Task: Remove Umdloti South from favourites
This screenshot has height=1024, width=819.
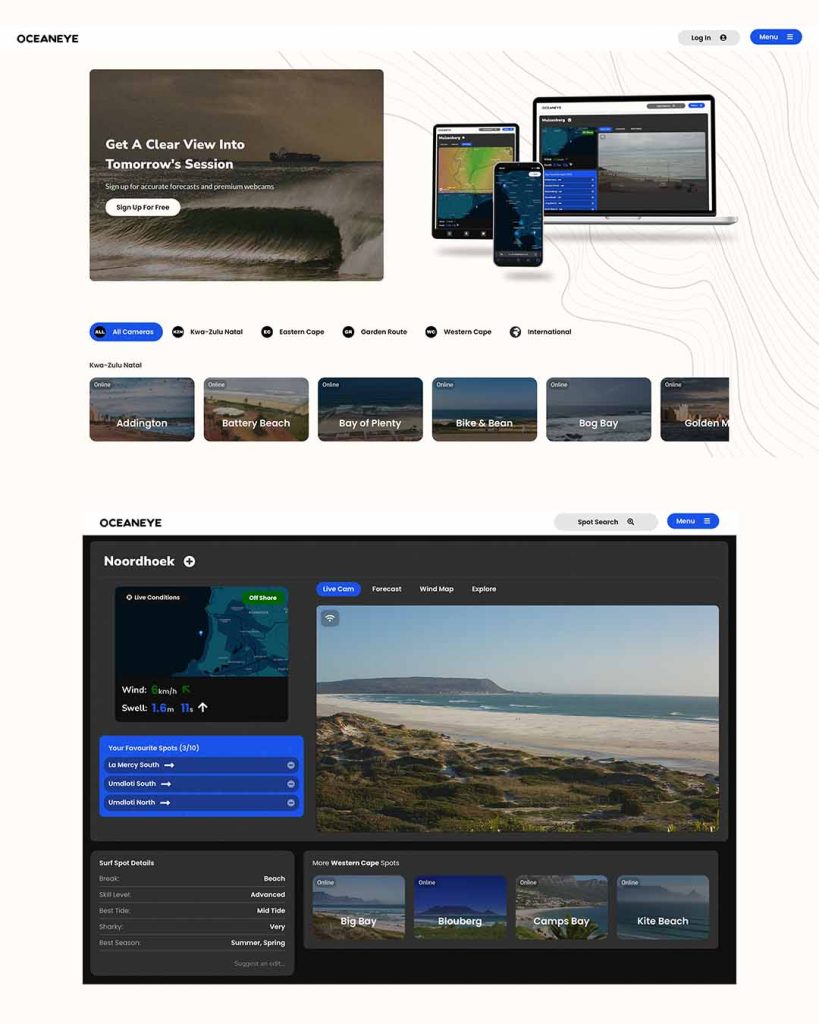Action: tap(291, 784)
